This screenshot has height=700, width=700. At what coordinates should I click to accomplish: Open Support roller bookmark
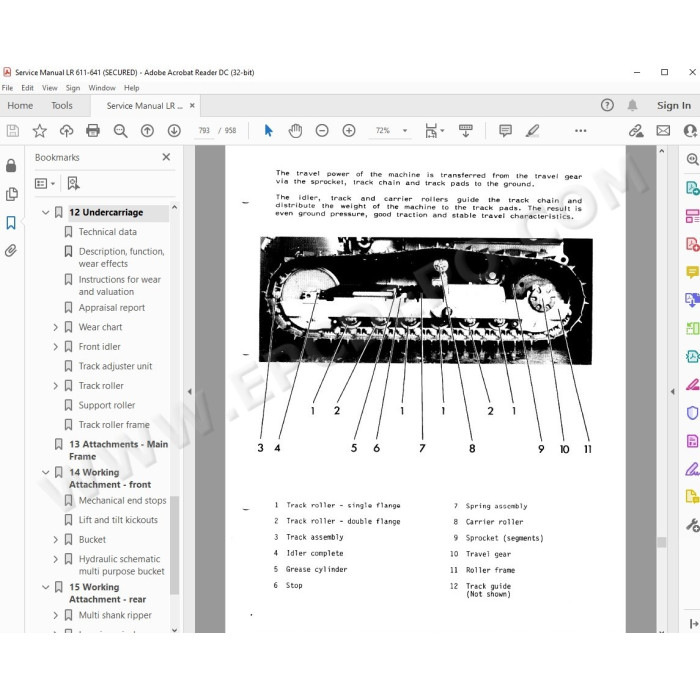(107, 405)
